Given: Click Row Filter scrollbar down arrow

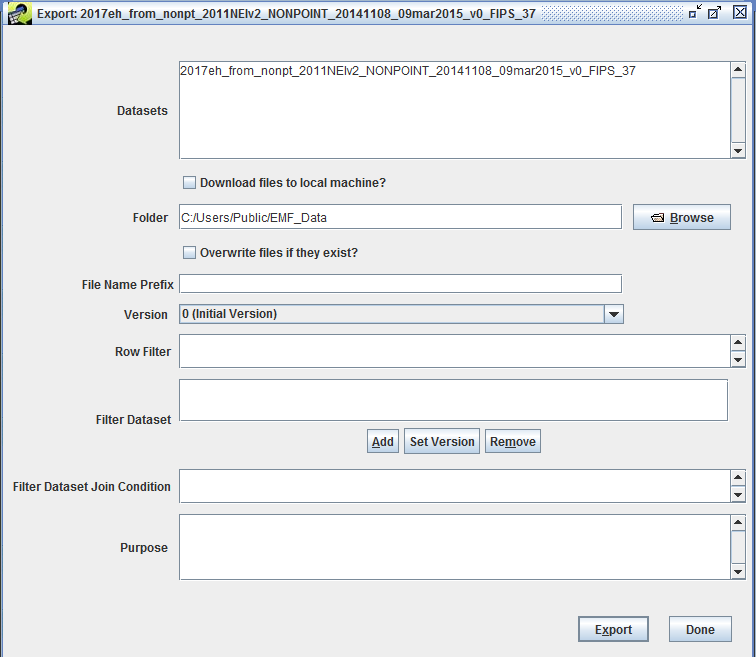Looking at the screenshot, I should [738, 360].
